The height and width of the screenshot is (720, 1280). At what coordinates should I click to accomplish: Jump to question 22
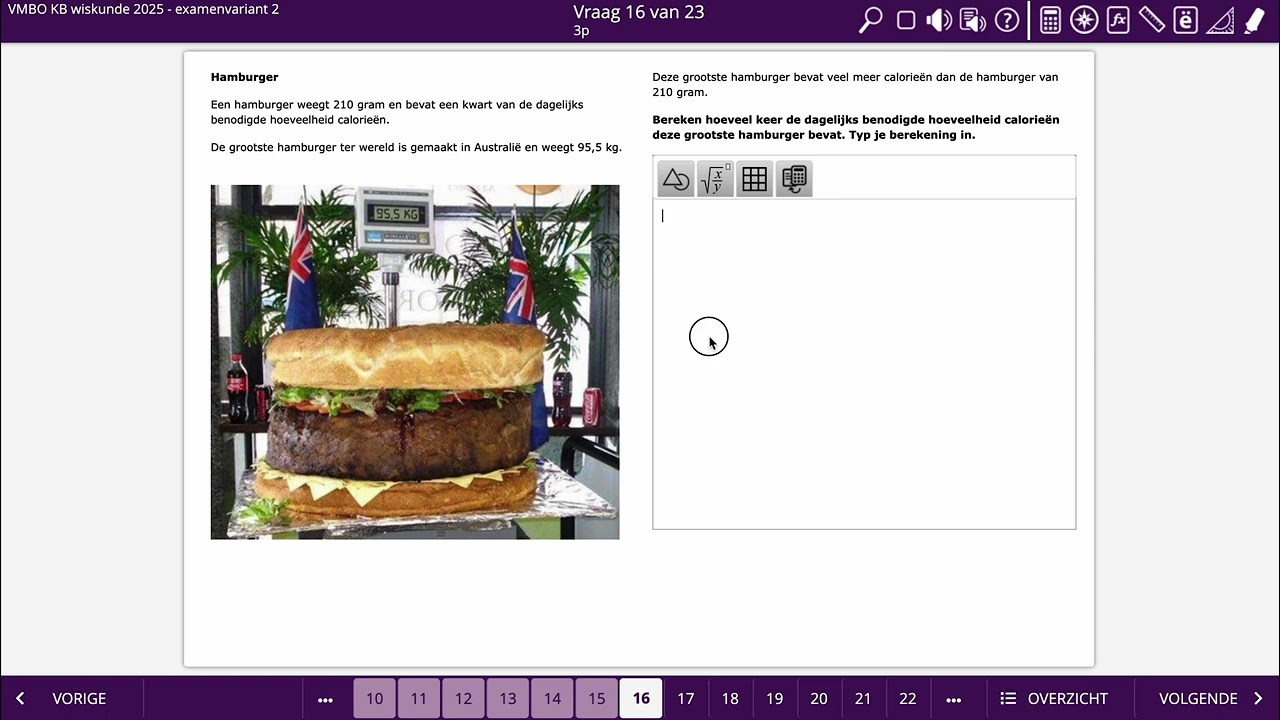(908, 699)
